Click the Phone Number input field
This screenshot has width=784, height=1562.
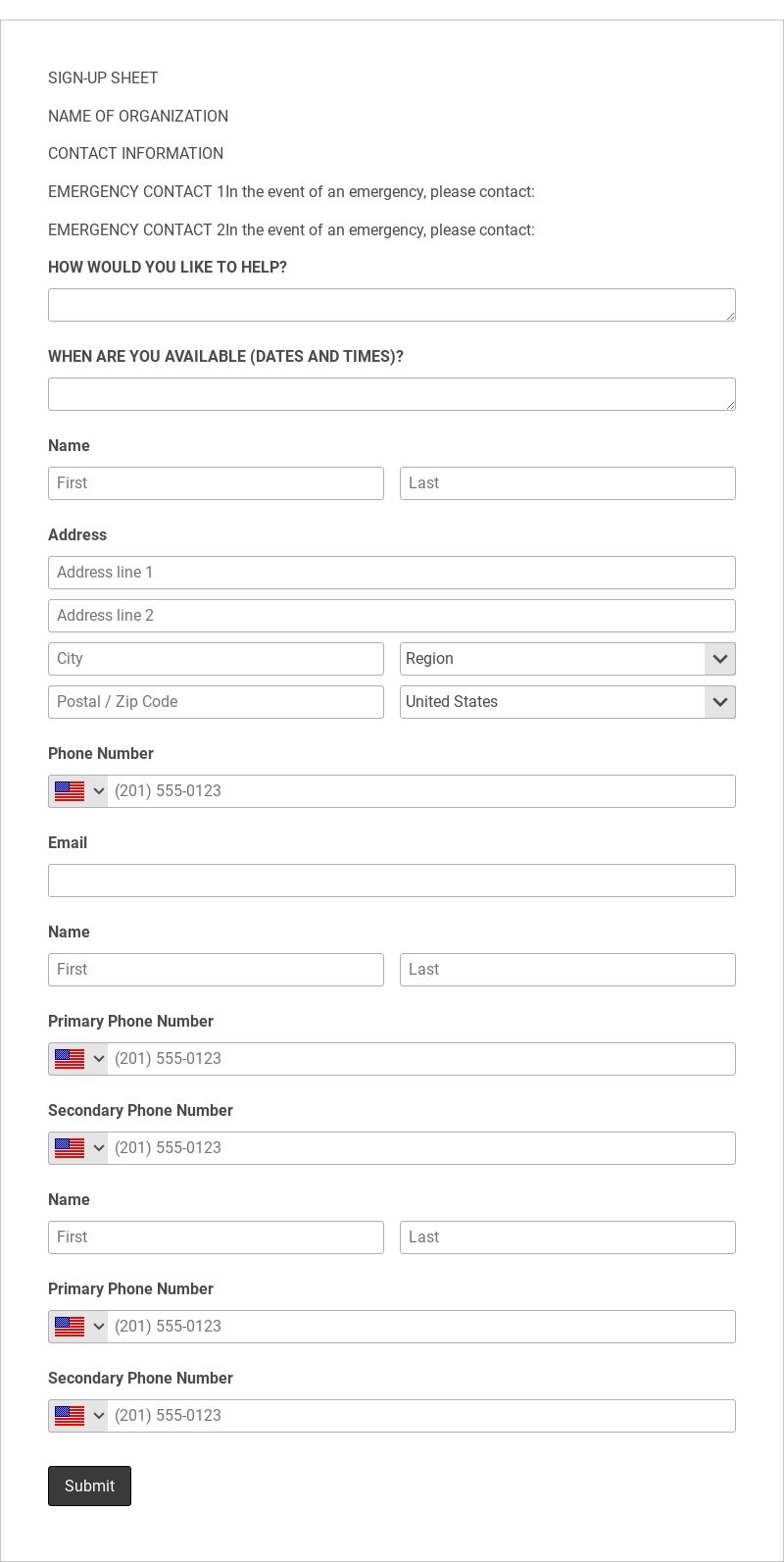click(x=421, y=791)
